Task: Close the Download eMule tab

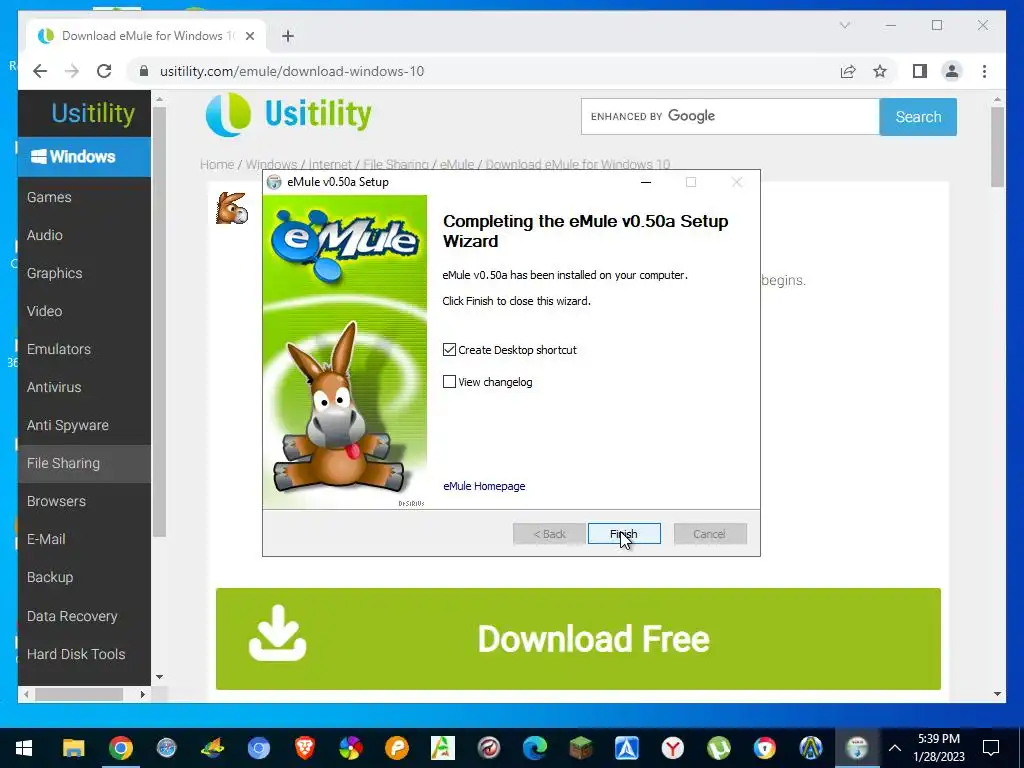Action: coord(249,36)
